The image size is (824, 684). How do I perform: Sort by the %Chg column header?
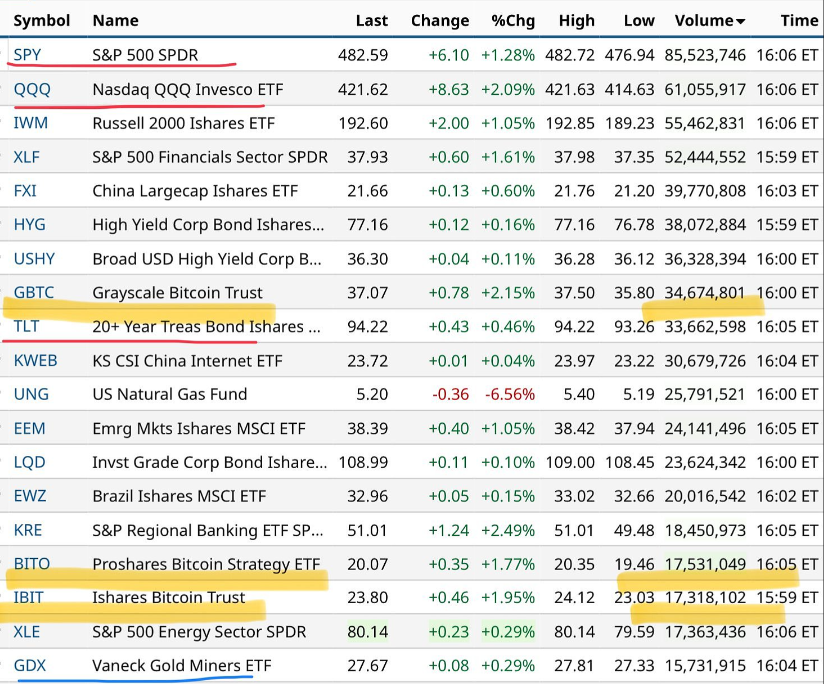click(x=512, y=20)
